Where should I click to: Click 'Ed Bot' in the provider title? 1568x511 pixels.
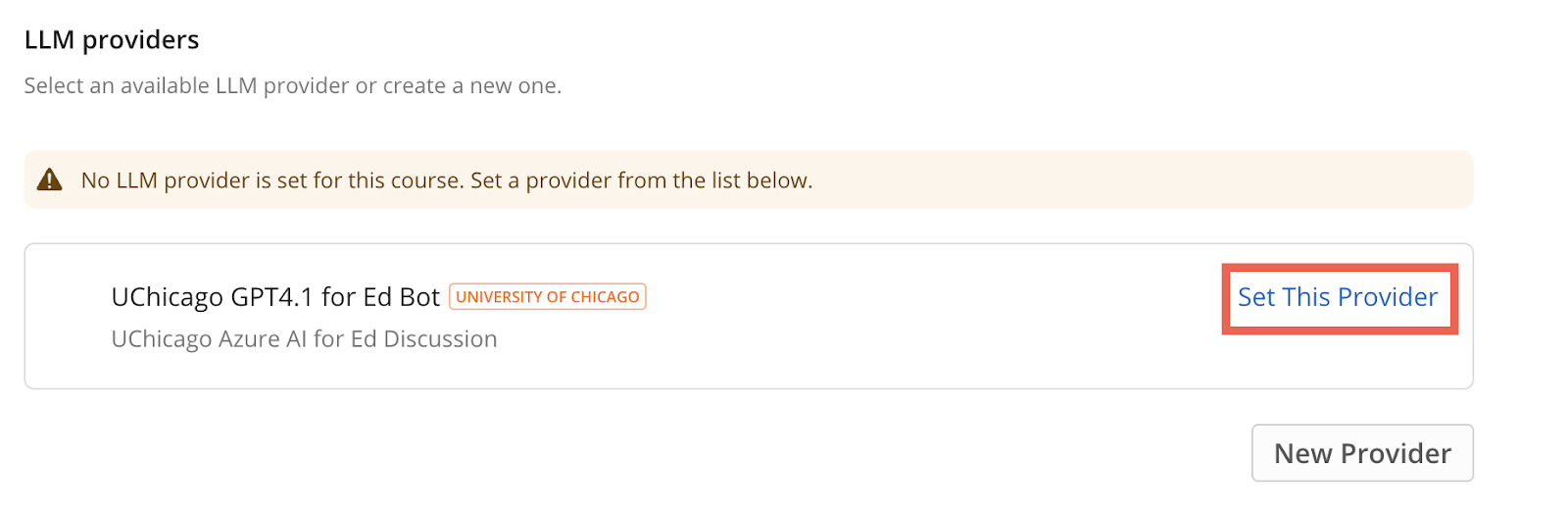click(x=402, y=297)
